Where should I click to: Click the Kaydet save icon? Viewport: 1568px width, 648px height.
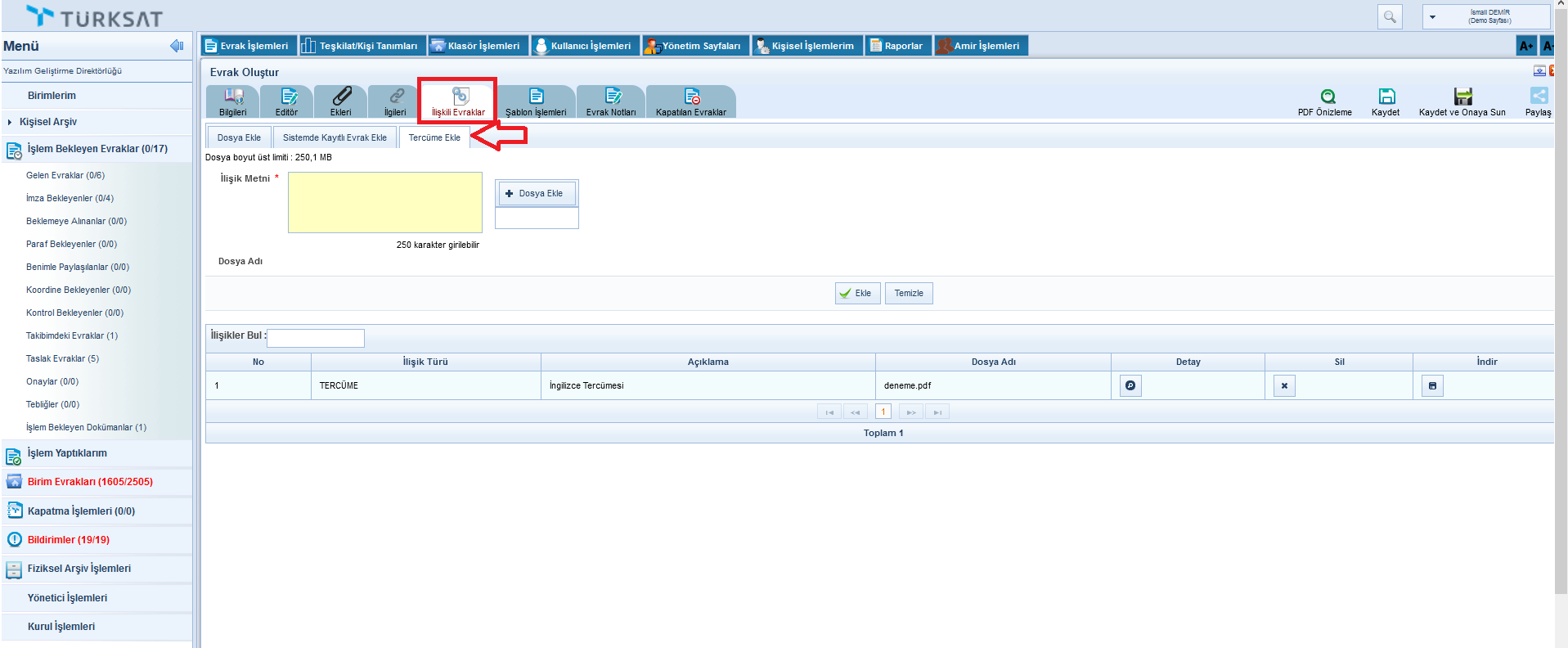pyautogui.click(x=1386, y=97)
